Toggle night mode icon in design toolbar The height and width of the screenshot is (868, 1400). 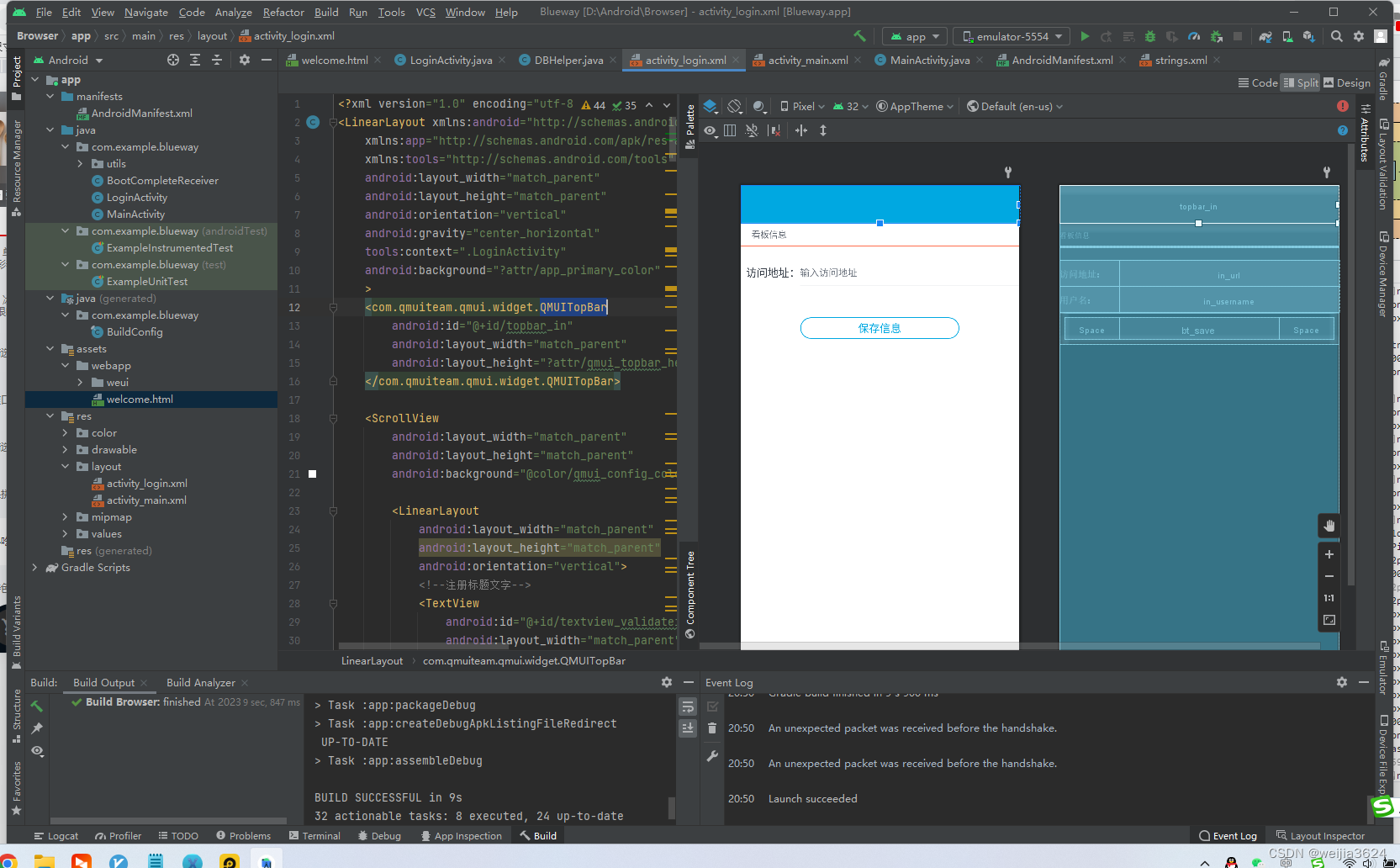pyautogui.click(x=759, y=106)
